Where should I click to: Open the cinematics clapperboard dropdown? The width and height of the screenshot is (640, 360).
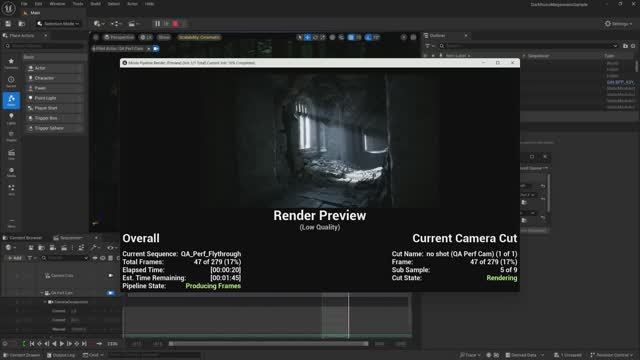click(134, 24)
